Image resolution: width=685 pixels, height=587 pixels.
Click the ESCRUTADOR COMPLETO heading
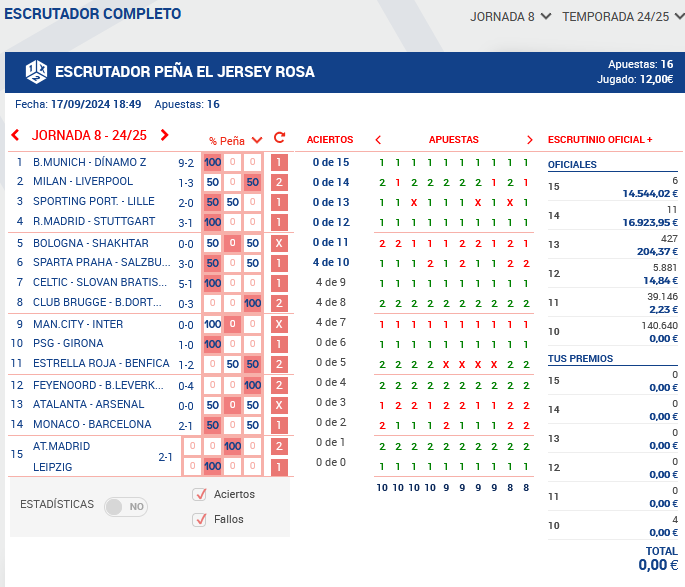(93, 14)
